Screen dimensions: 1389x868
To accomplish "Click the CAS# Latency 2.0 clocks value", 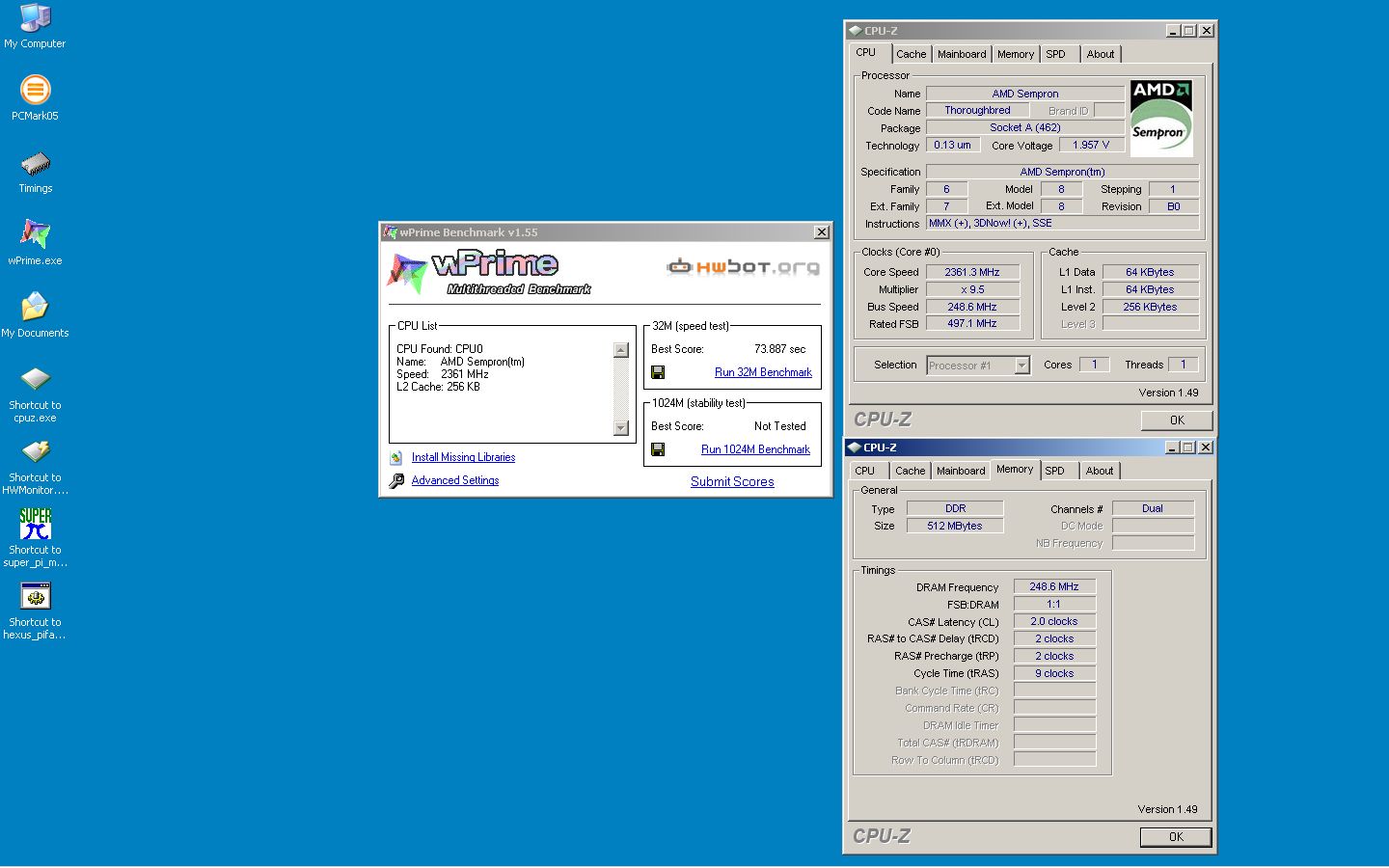I will (1054, 621).
